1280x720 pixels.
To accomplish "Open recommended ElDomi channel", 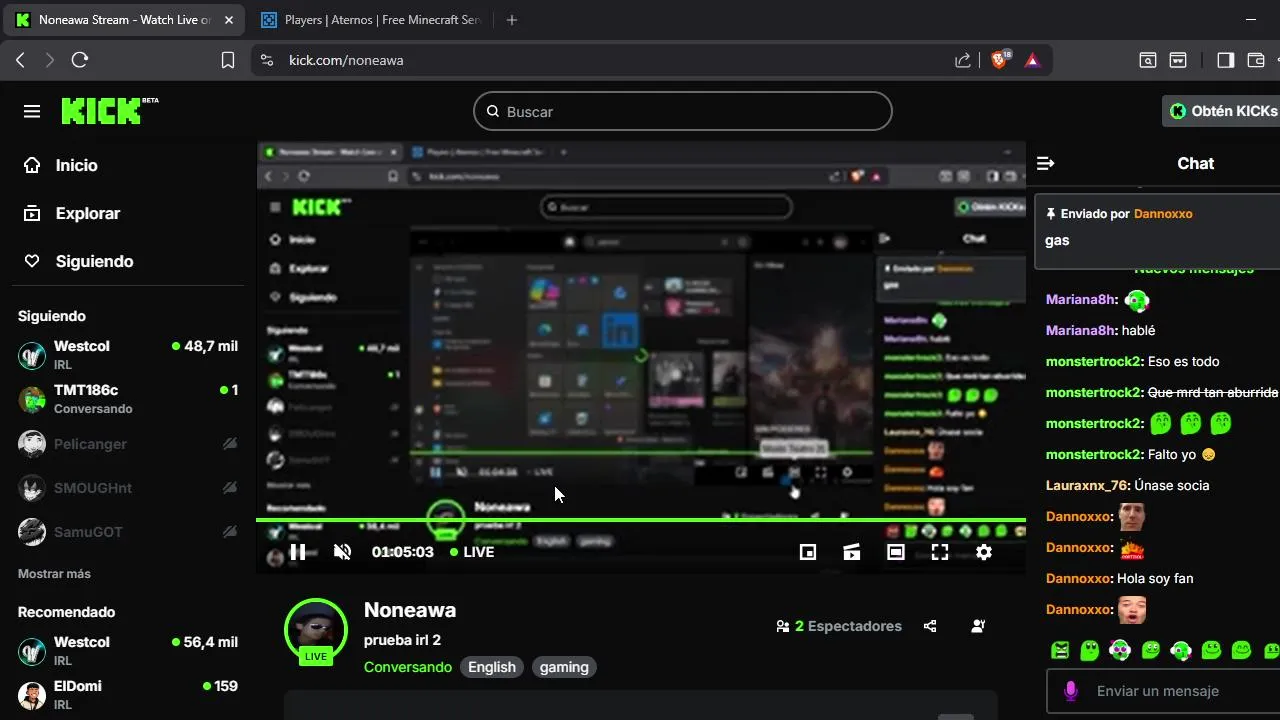I will click(128, 694).
